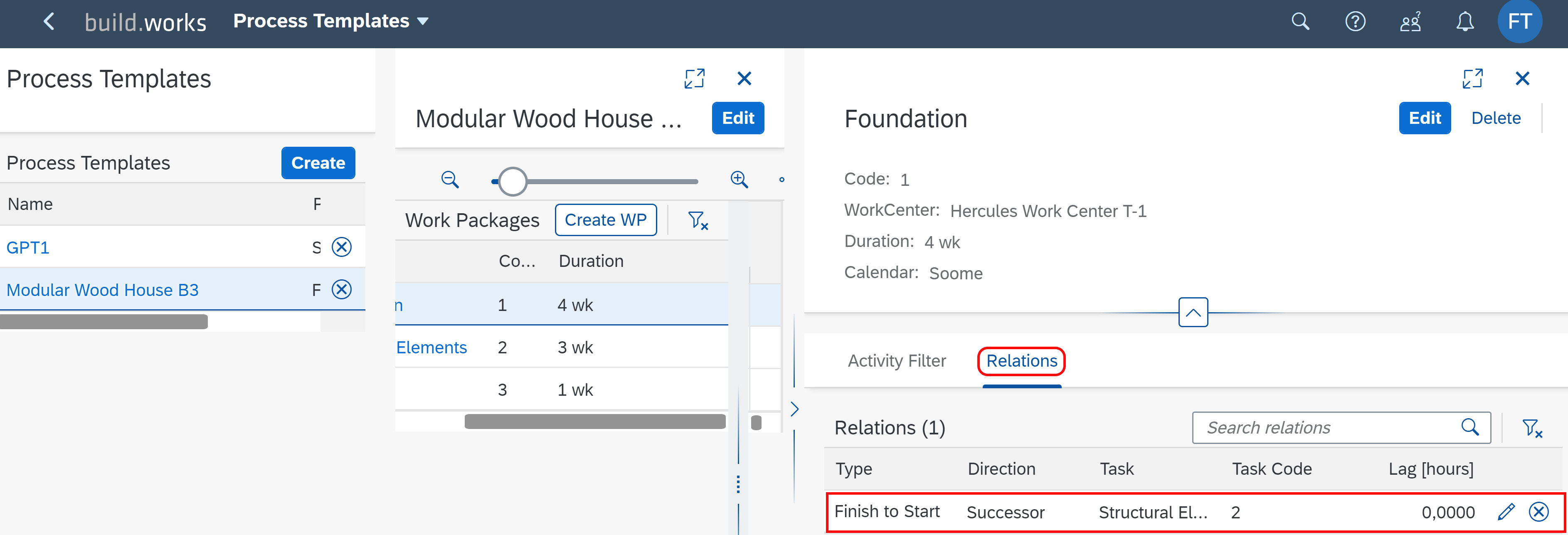This screenshot has height=535, width=1568.
Task: Open the Elements work package link
Action: pos(431,348)
